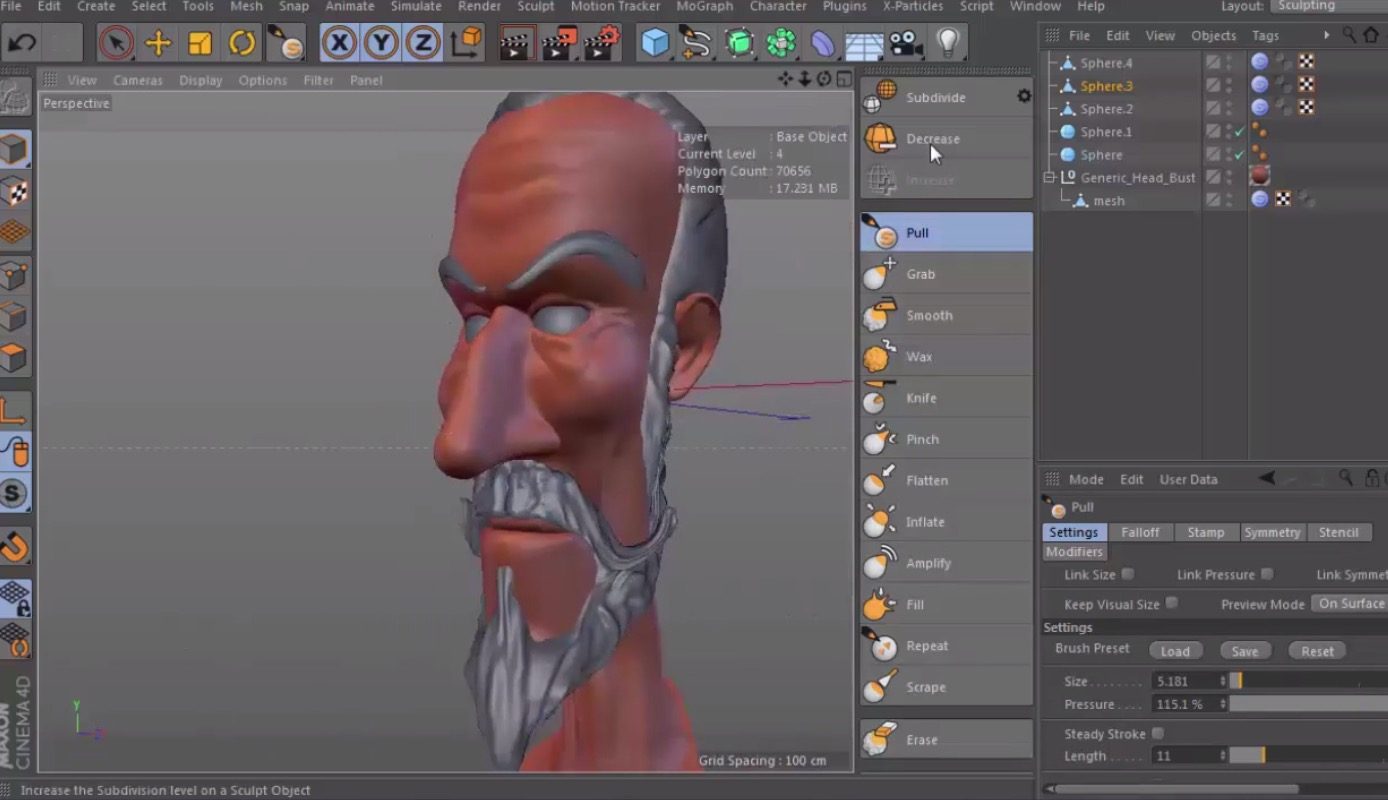Click the Subdivide sculpt button

click(935, 97)
